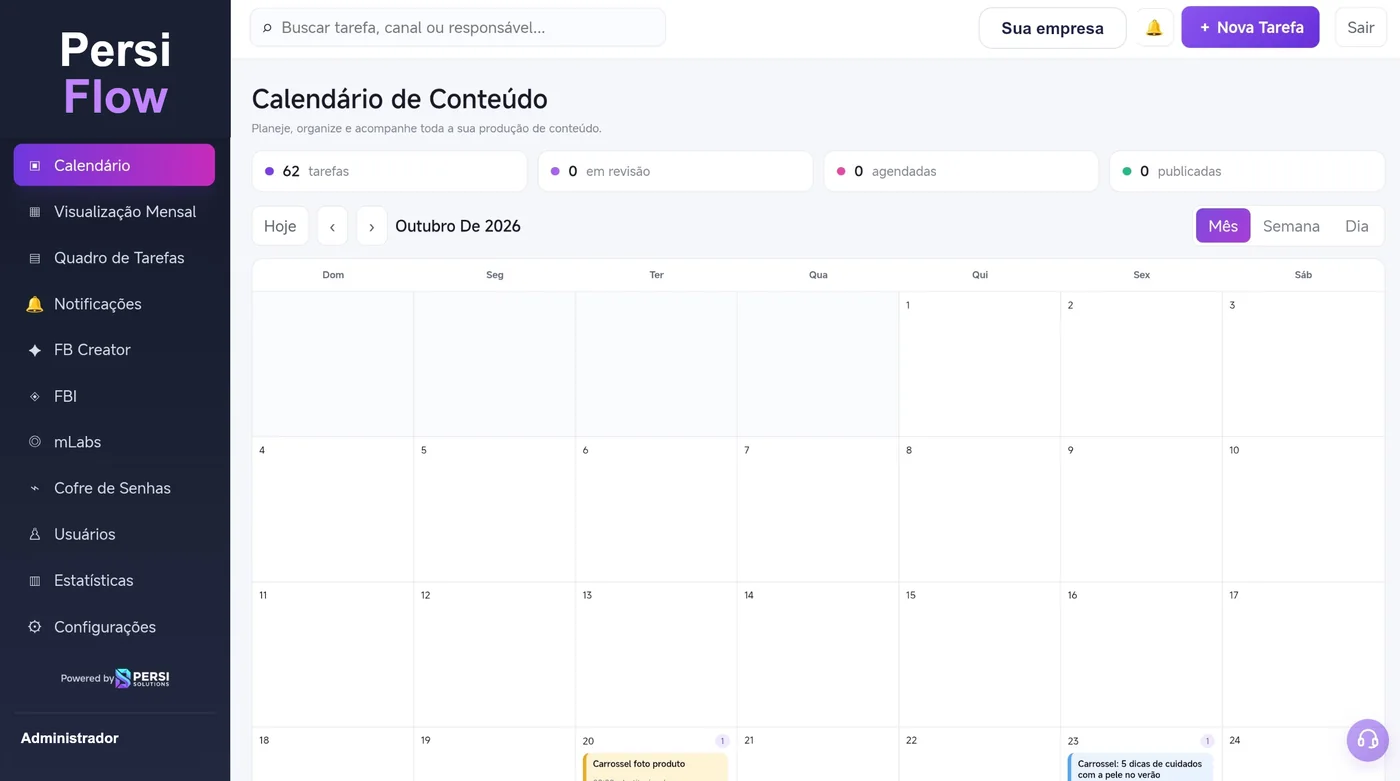Select day 8 cell in calendar
The height and width of the screenshot is (781, 1400).
coord(980,509)
